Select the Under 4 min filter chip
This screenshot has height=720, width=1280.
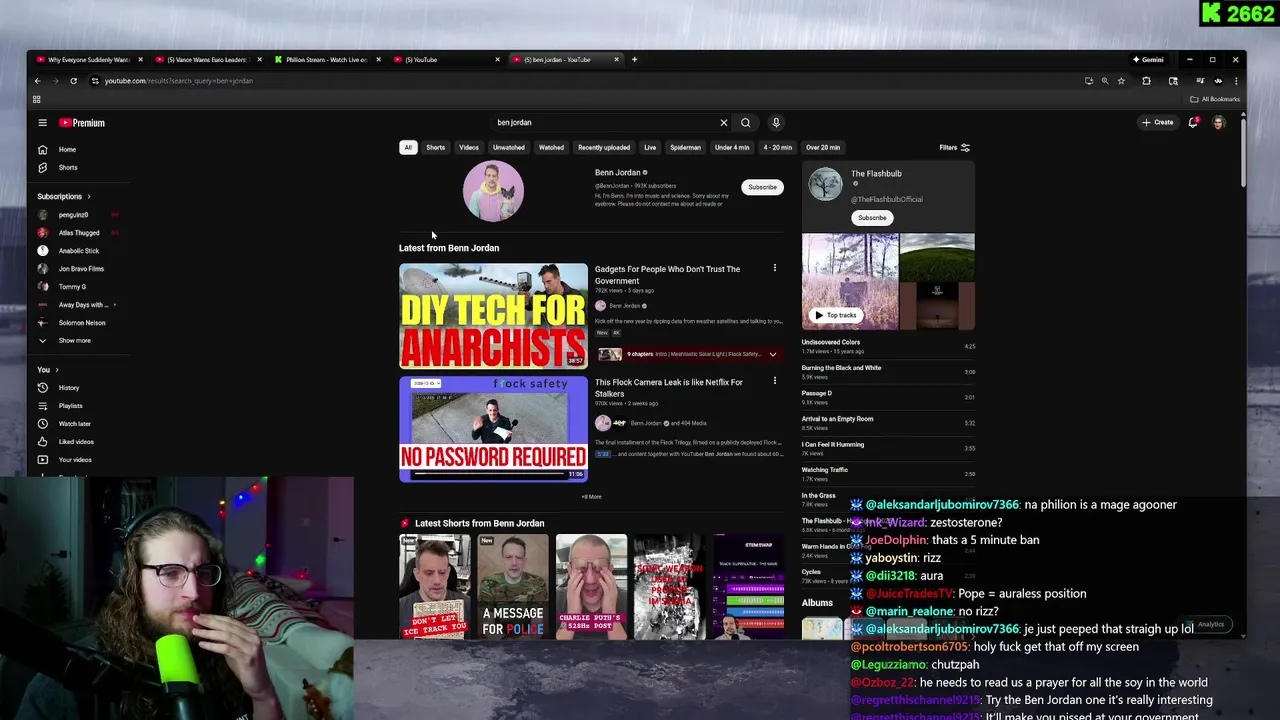[732, 148]
